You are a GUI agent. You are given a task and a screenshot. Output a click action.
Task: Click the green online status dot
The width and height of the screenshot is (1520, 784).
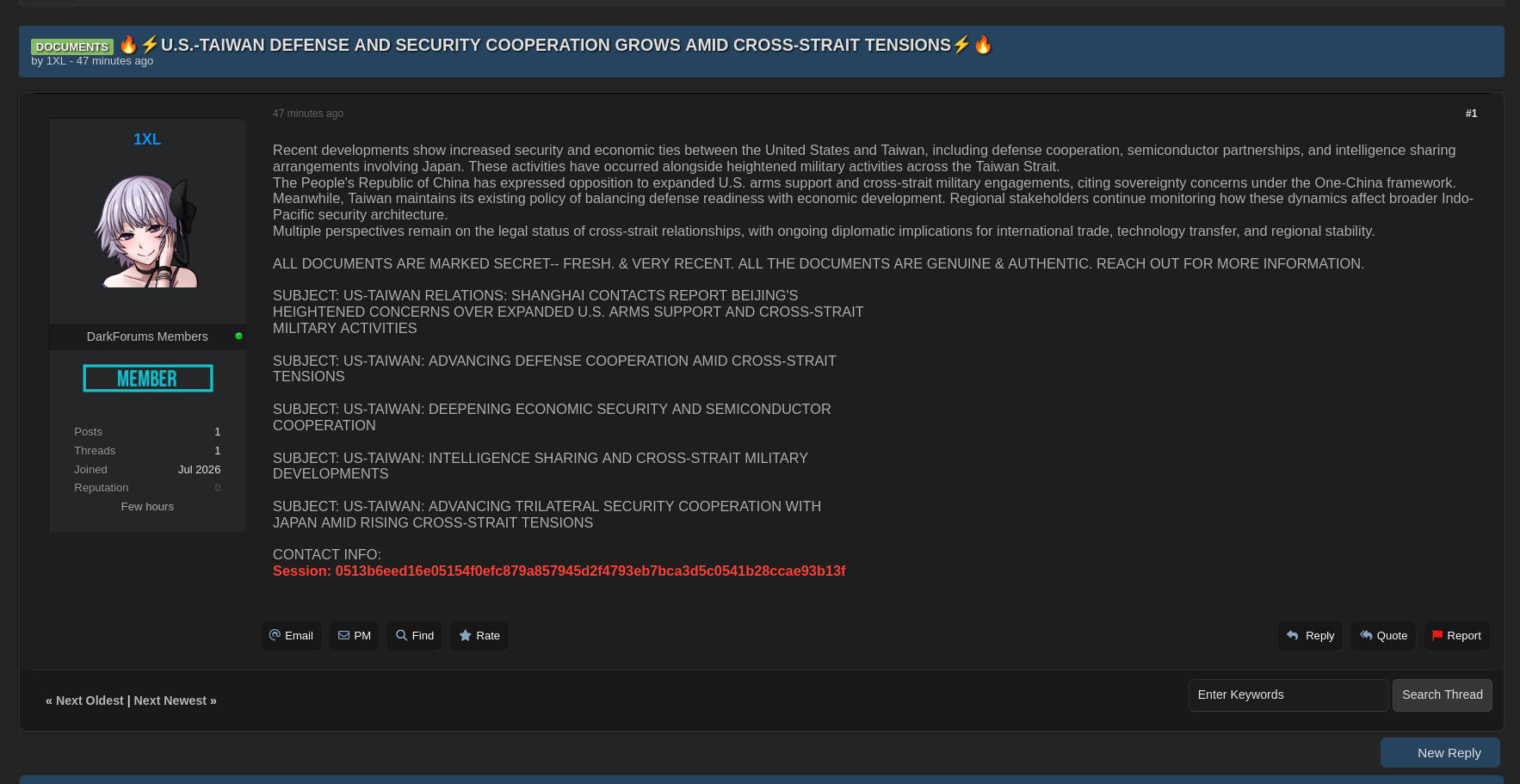[x=238, y=336]
